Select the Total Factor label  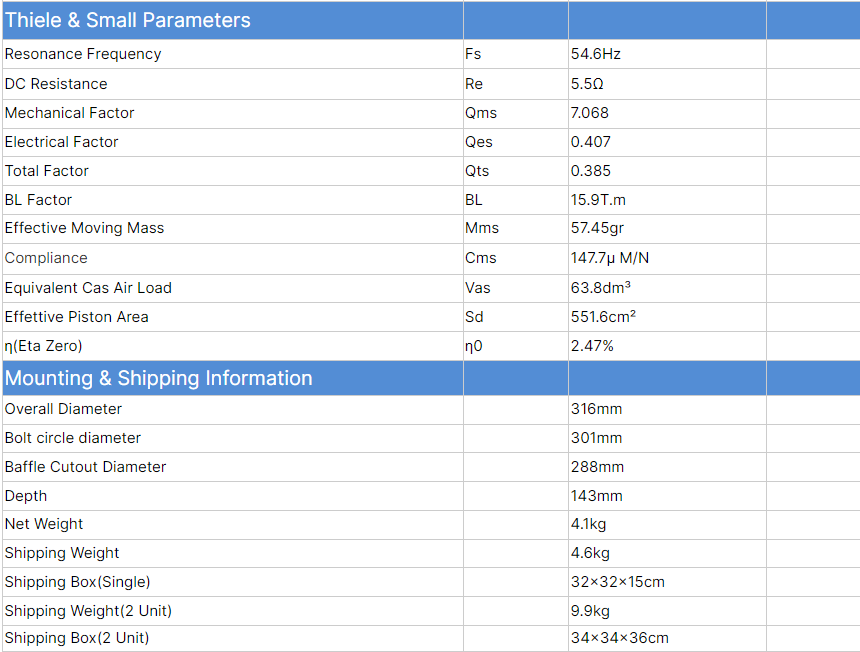coord(47,171)
